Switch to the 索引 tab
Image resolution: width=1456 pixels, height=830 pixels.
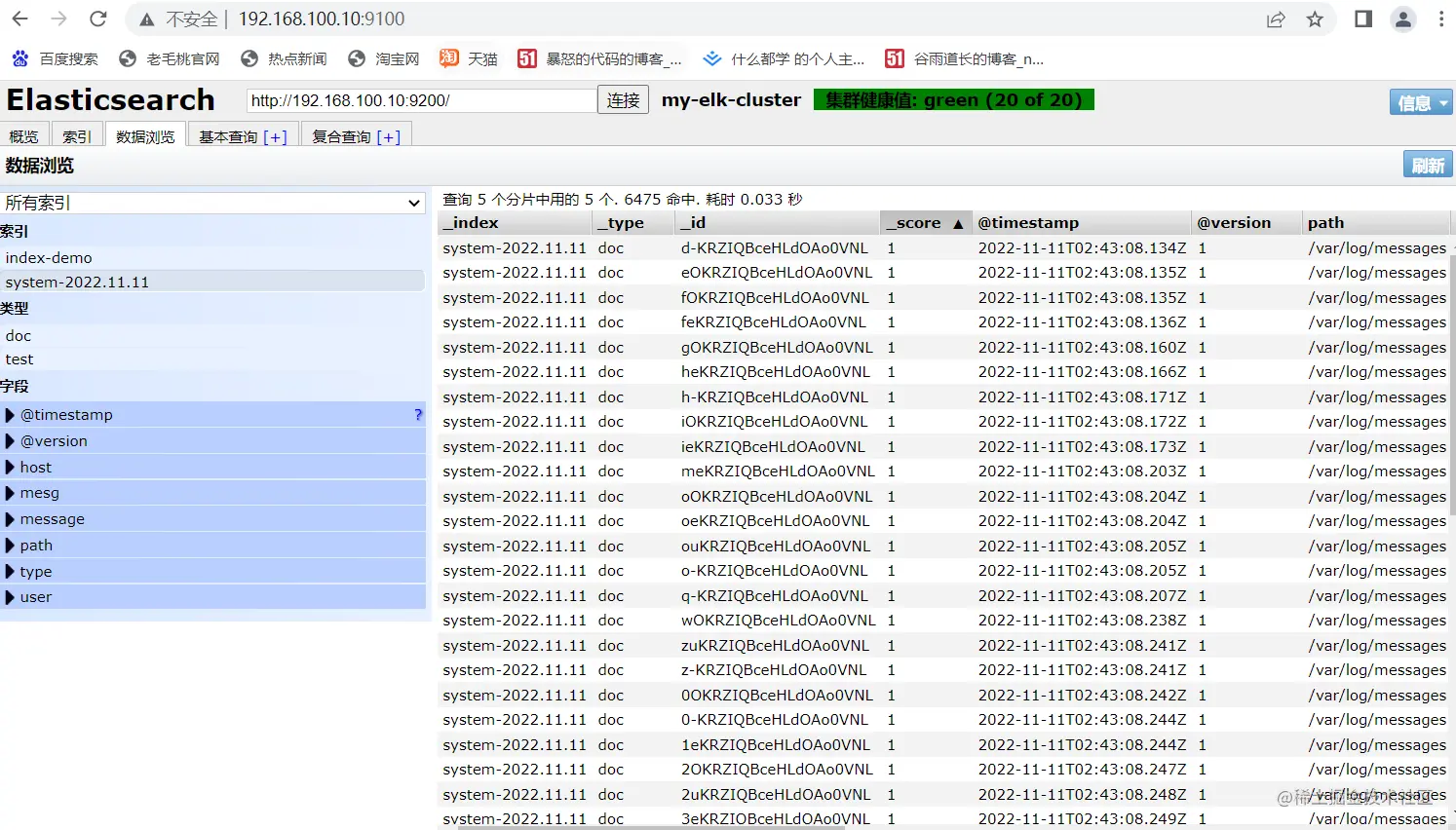point(77,136)
